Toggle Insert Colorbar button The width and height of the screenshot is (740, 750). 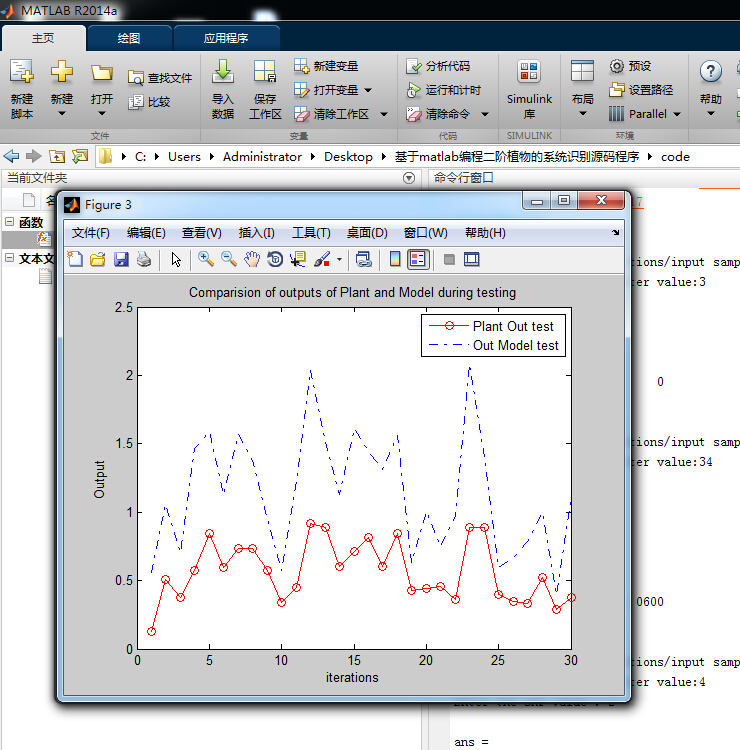click(x=395, y=260)
